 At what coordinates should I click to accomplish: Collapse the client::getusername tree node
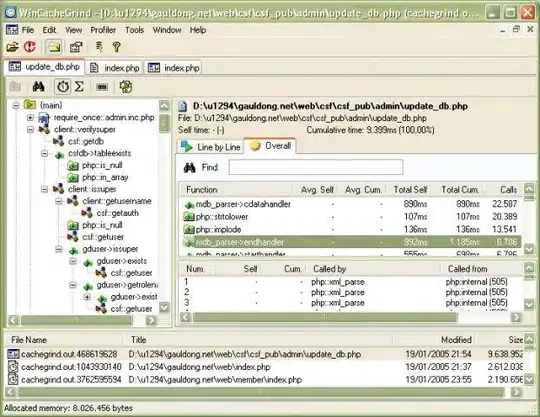click(x=59, y=201)
